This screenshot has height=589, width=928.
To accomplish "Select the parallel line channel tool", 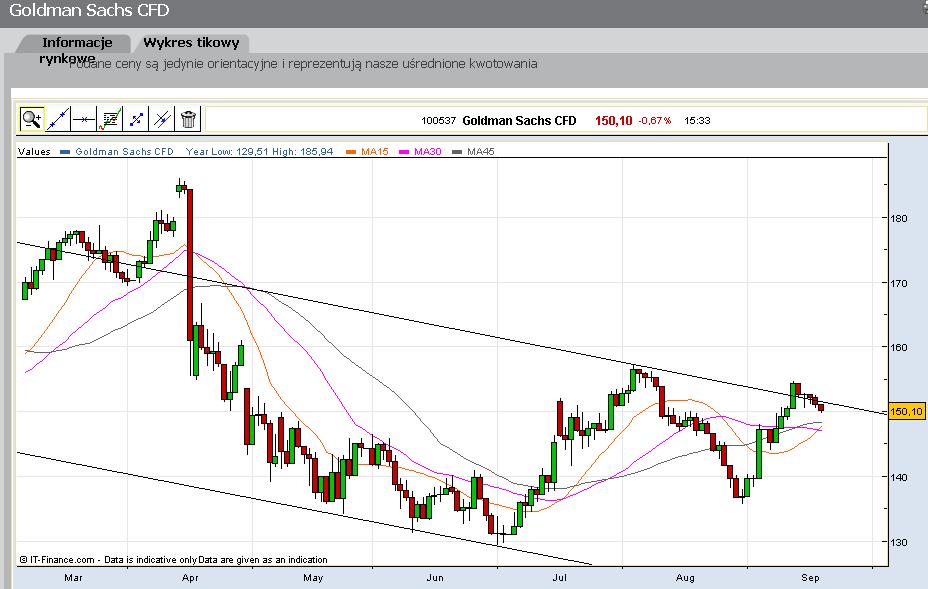I will [x=162, y=119].
